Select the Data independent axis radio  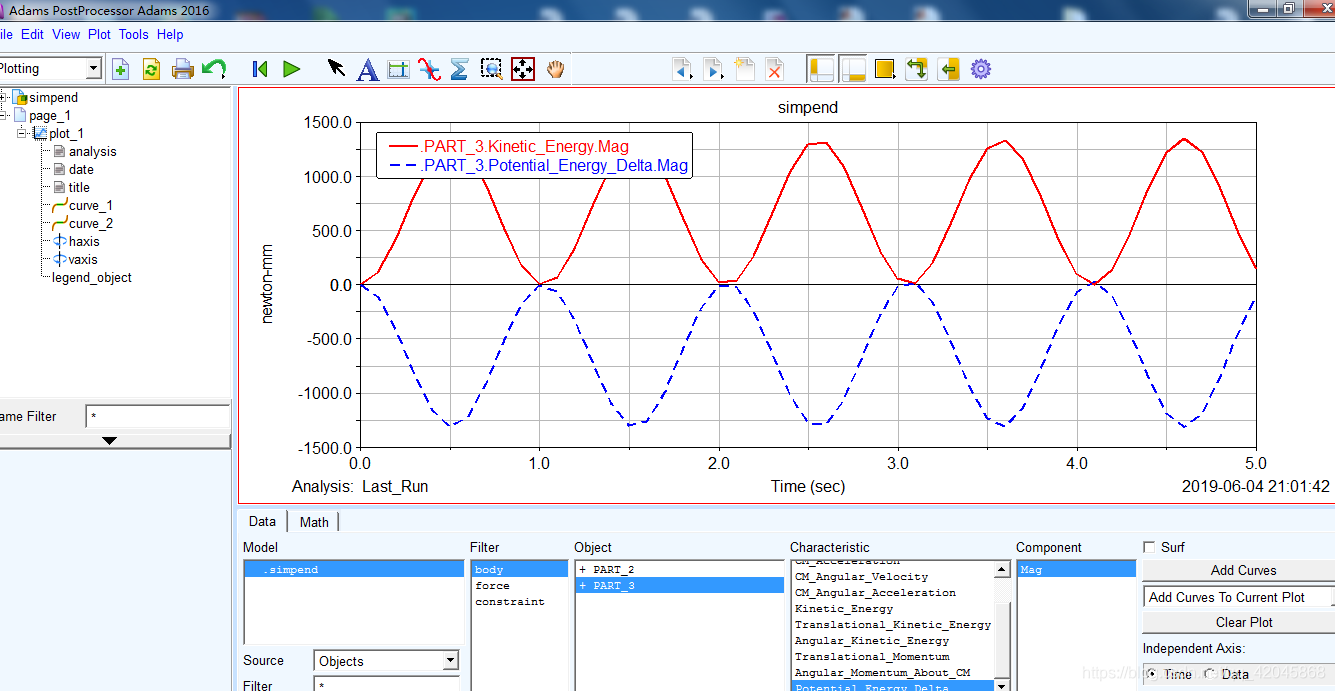[1211, 674]
